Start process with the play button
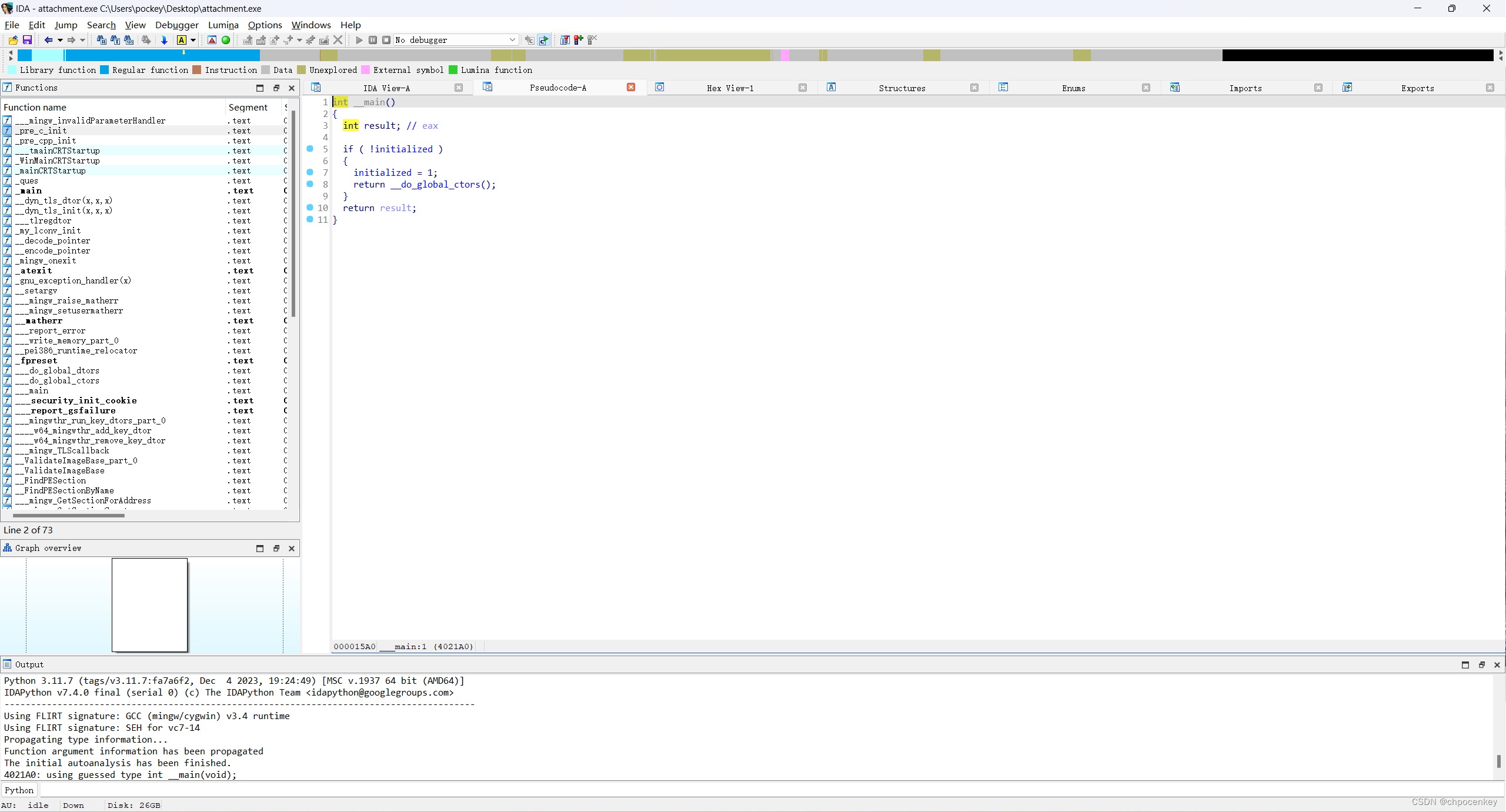 pyautogui.click(x=359, y=40)
